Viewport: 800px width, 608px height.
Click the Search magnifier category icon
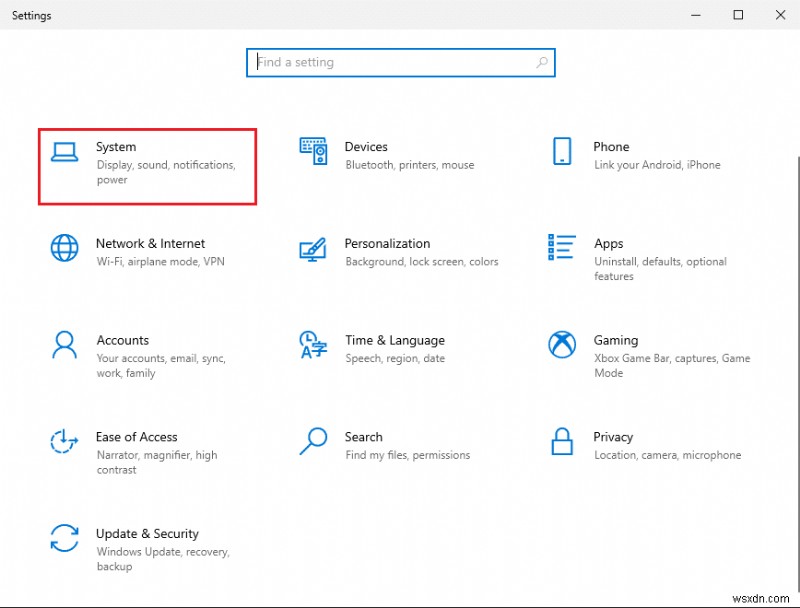(313, 441)
